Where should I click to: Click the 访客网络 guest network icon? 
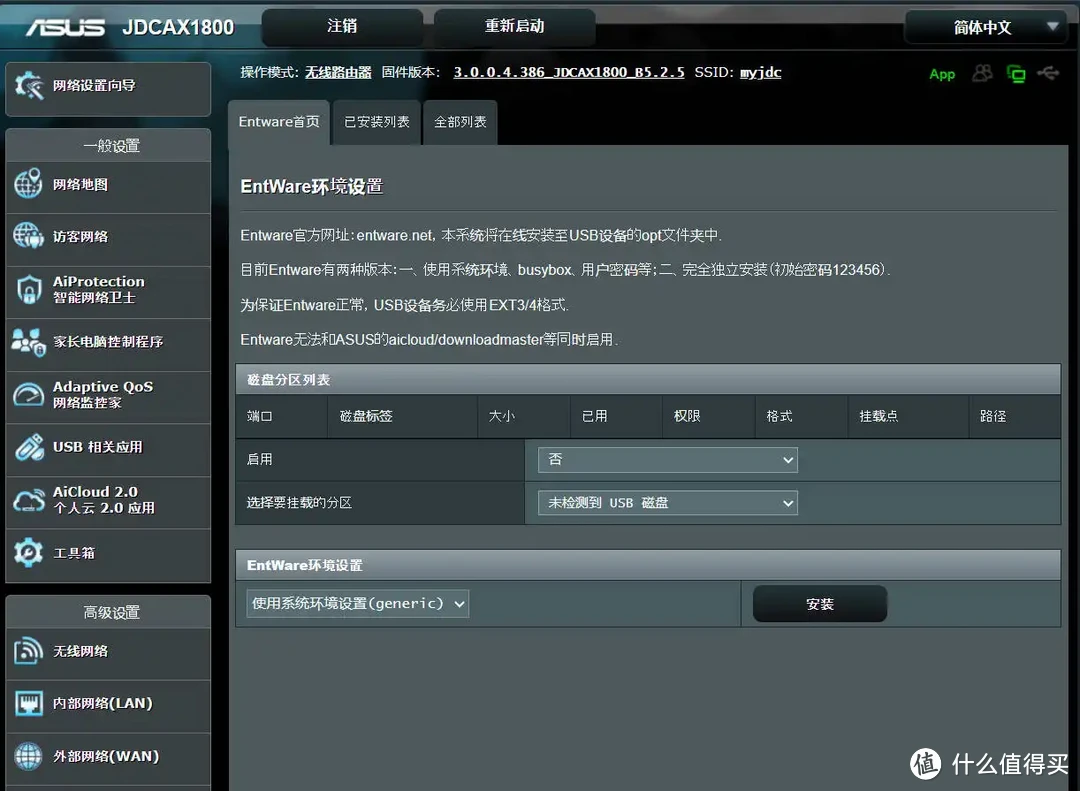coord(28,236)
